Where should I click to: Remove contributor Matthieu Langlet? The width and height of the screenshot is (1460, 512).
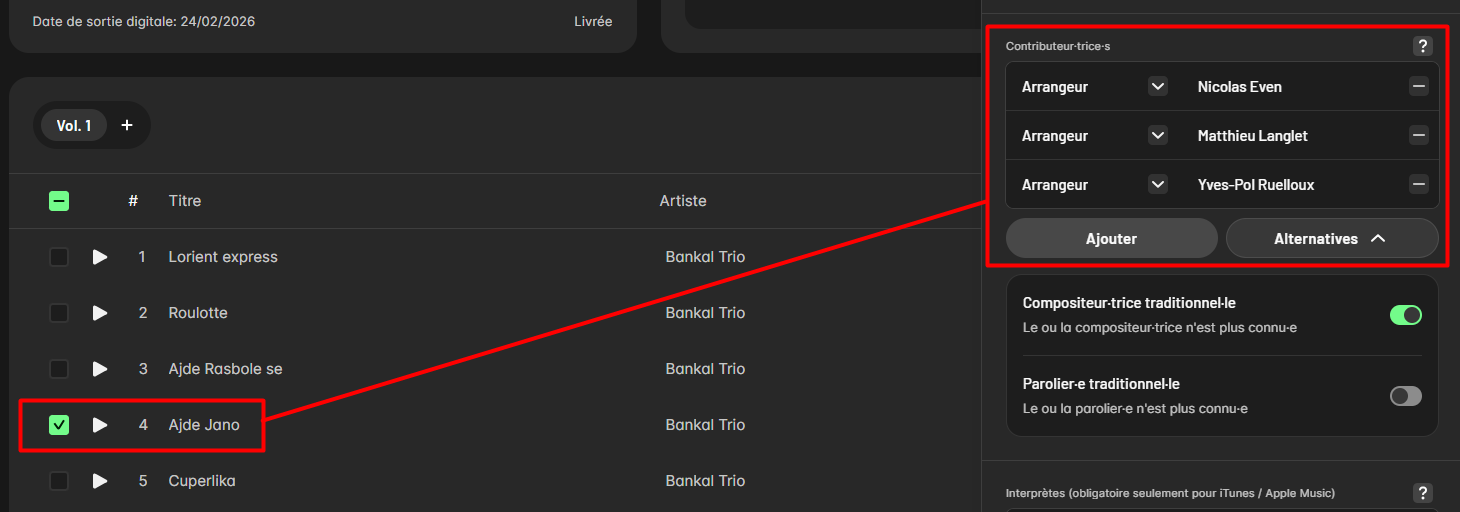pyautogui.click(x=1419, y=135)
